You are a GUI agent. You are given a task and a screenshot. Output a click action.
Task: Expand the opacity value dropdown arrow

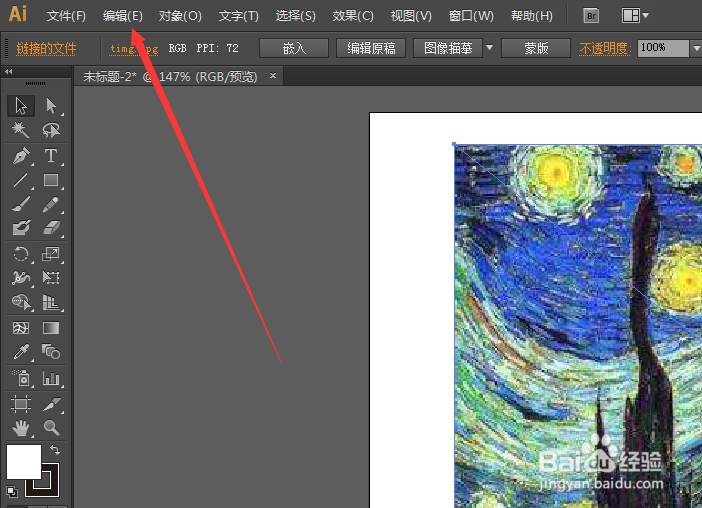click(x=697, y=48)
